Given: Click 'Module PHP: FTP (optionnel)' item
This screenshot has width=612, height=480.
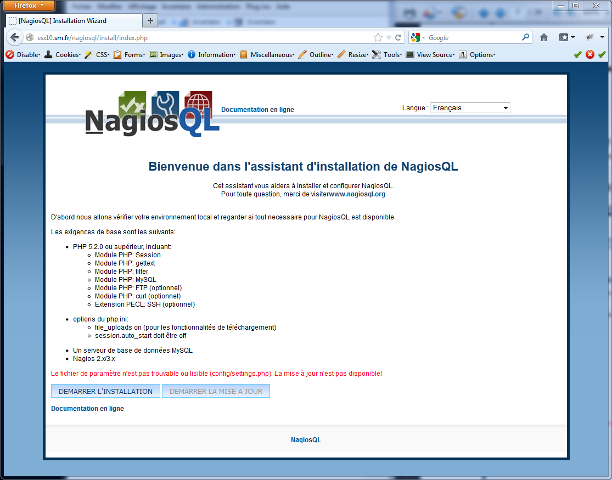Looking at the screenshot, I should click(x=138, y=288).
